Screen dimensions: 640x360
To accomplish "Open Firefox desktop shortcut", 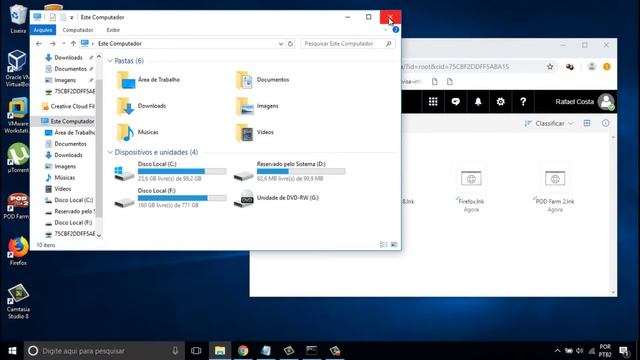I will click(18, 251).
